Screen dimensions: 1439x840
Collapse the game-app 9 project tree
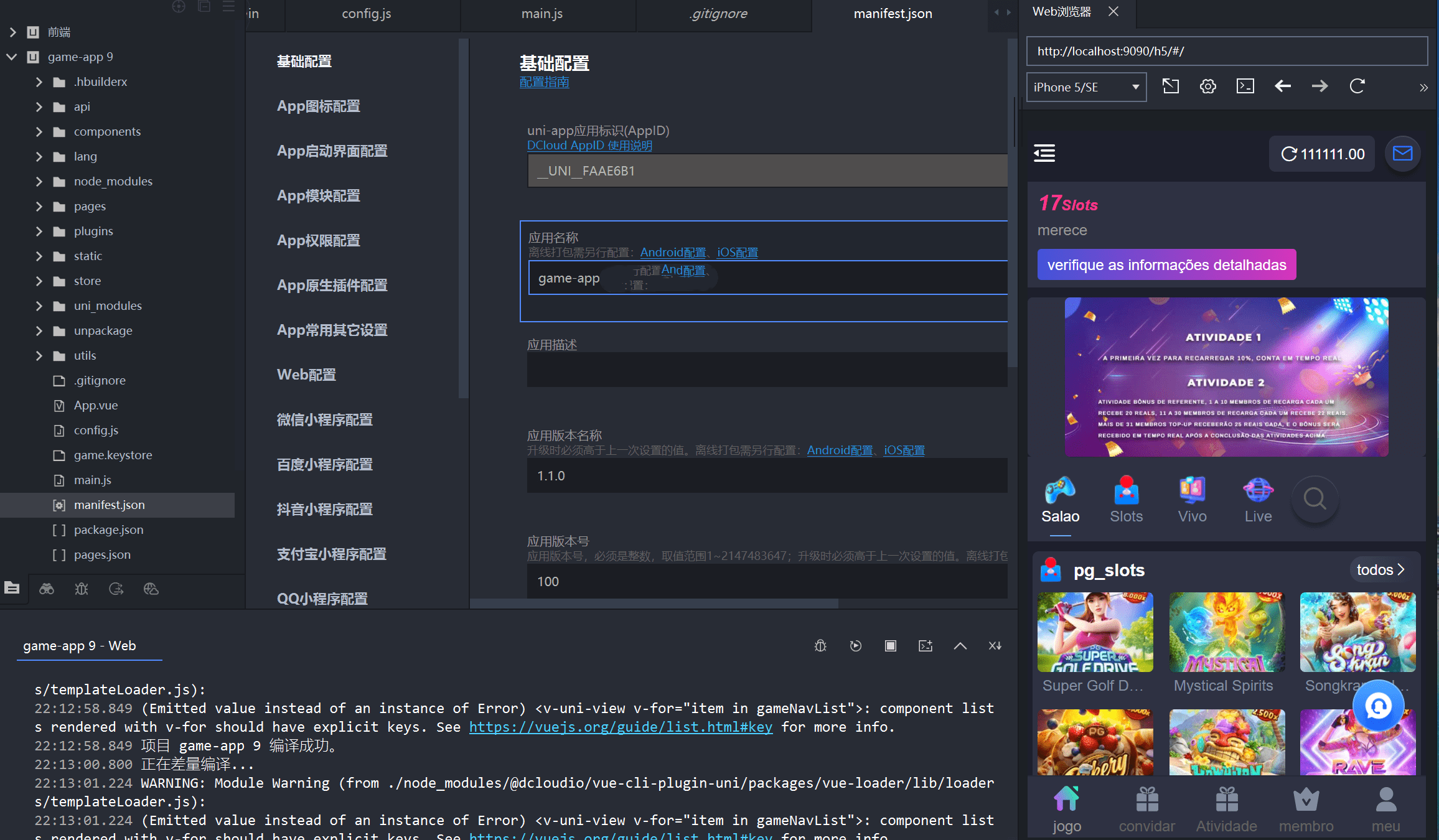pos(12,57)
